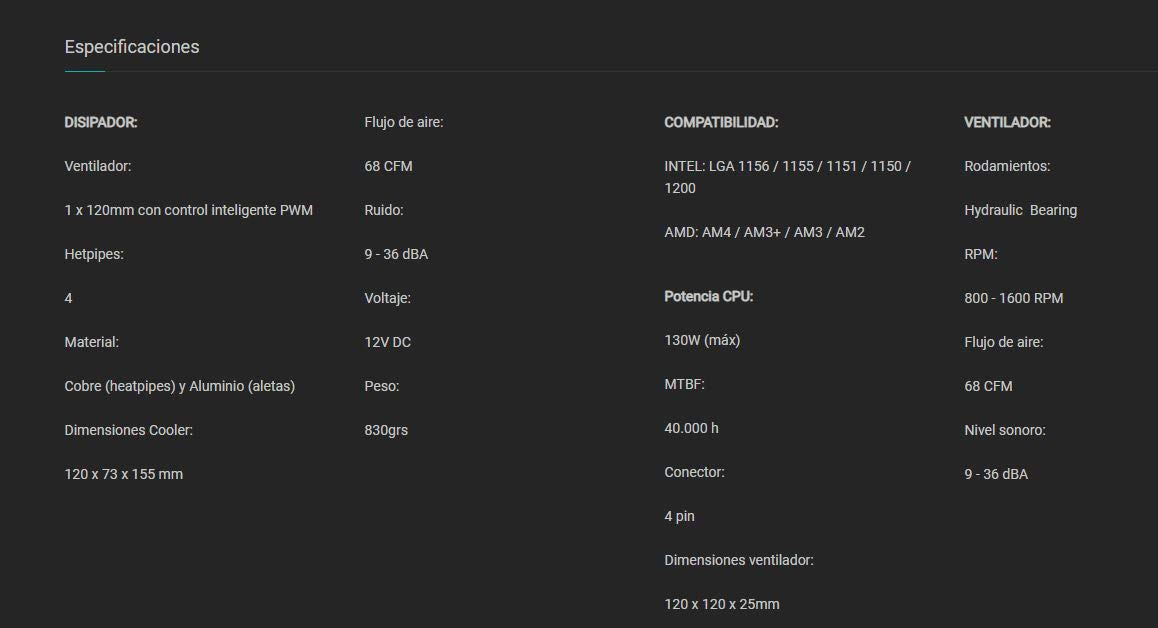Select the 'Hydraulic Bearing' value
This screenshot has width=1158, height=628.
[x=1020, y=211]
